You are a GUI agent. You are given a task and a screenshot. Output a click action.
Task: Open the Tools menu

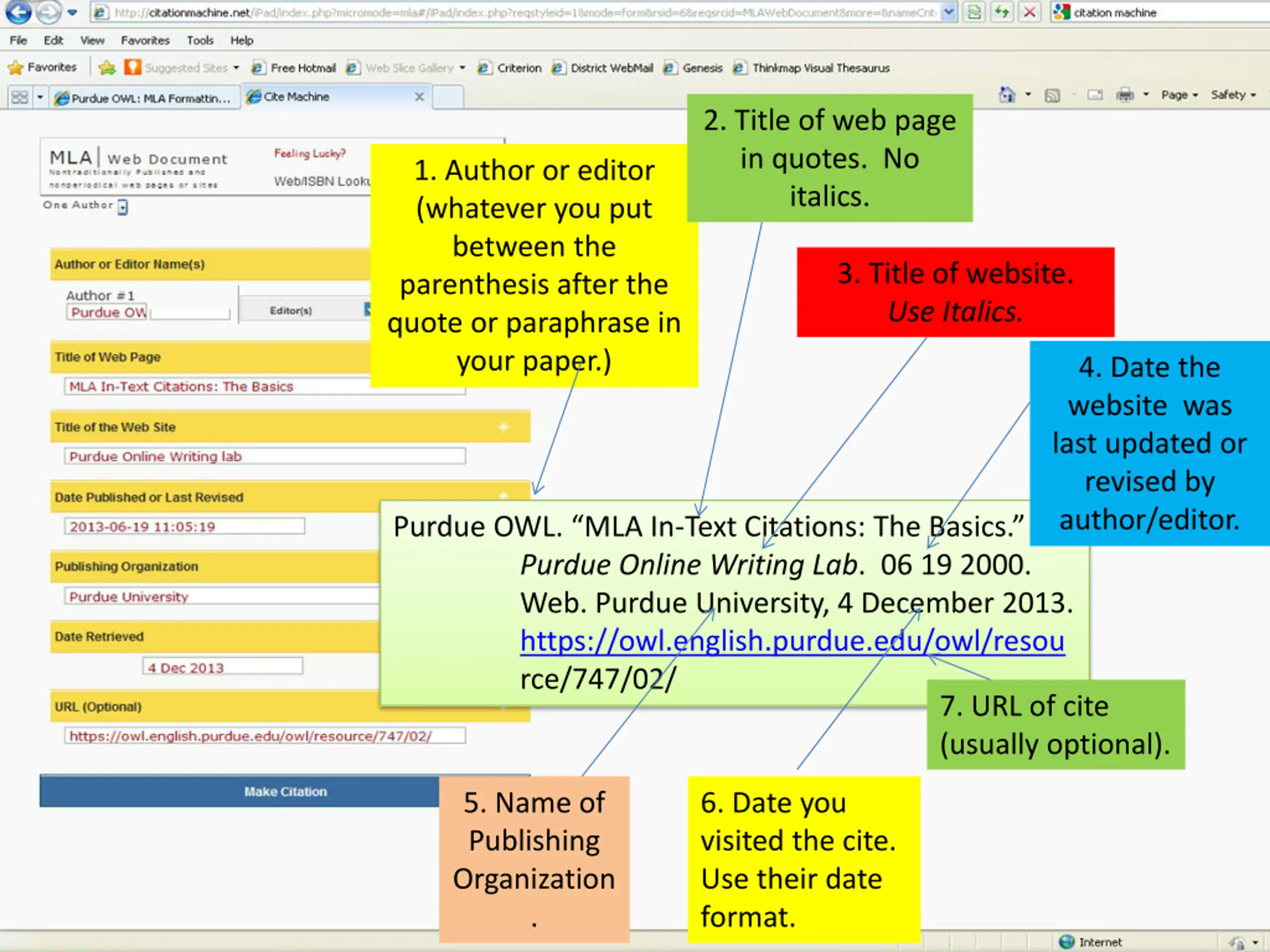pyautogui.click(x=200, y=40)
